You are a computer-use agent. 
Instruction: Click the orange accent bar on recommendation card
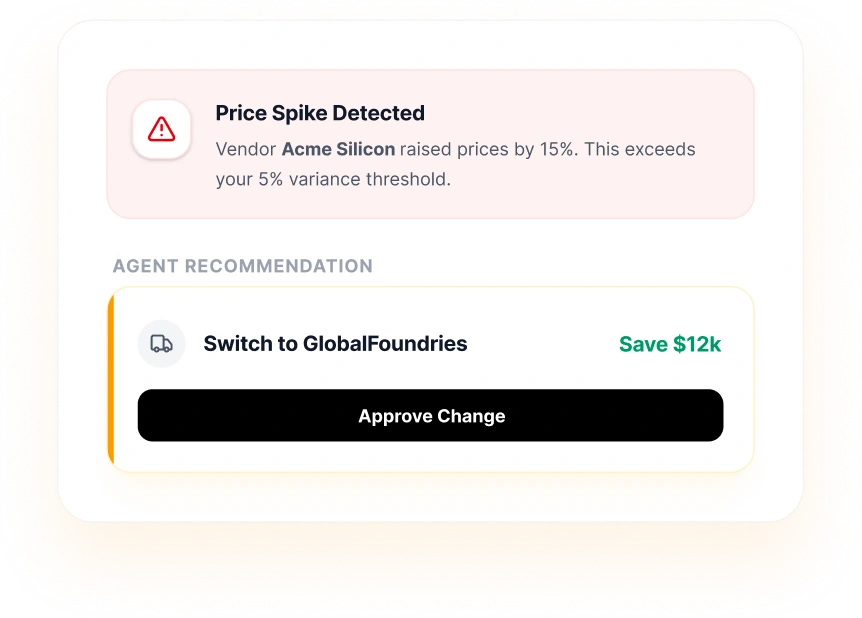pyautogui.click(x=111, y=380)
